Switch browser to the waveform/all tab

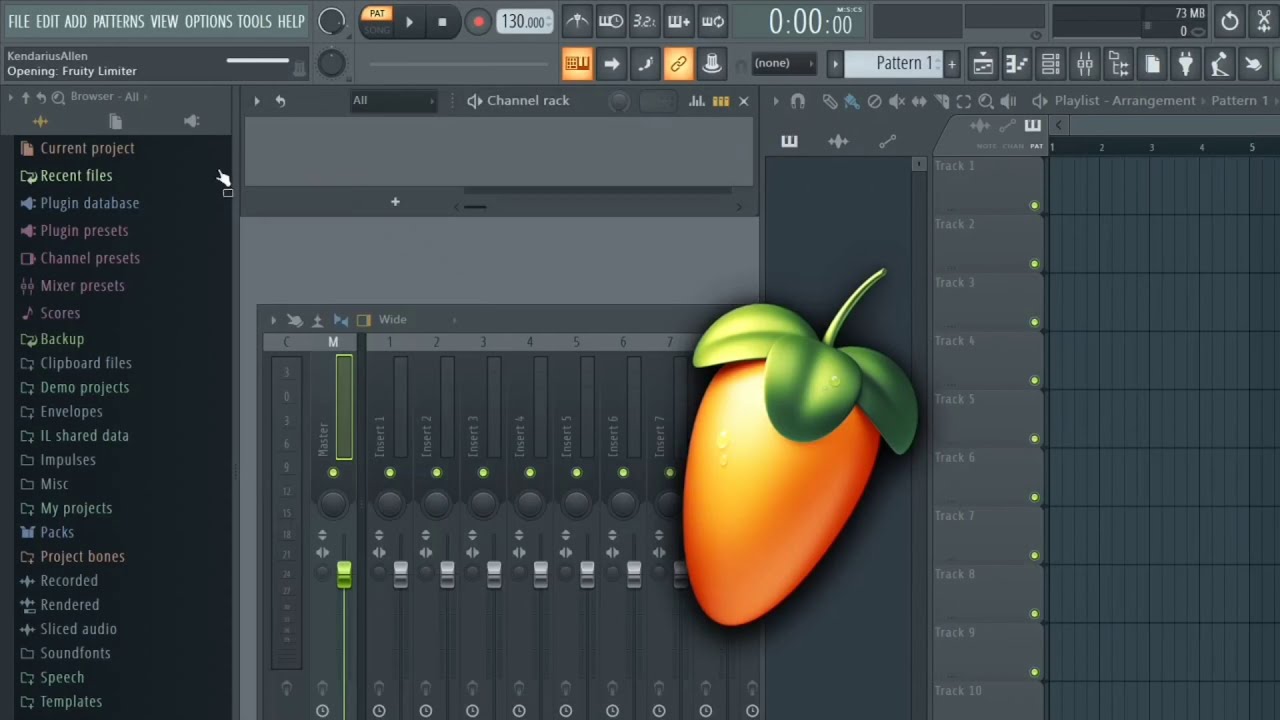[40, 121]
